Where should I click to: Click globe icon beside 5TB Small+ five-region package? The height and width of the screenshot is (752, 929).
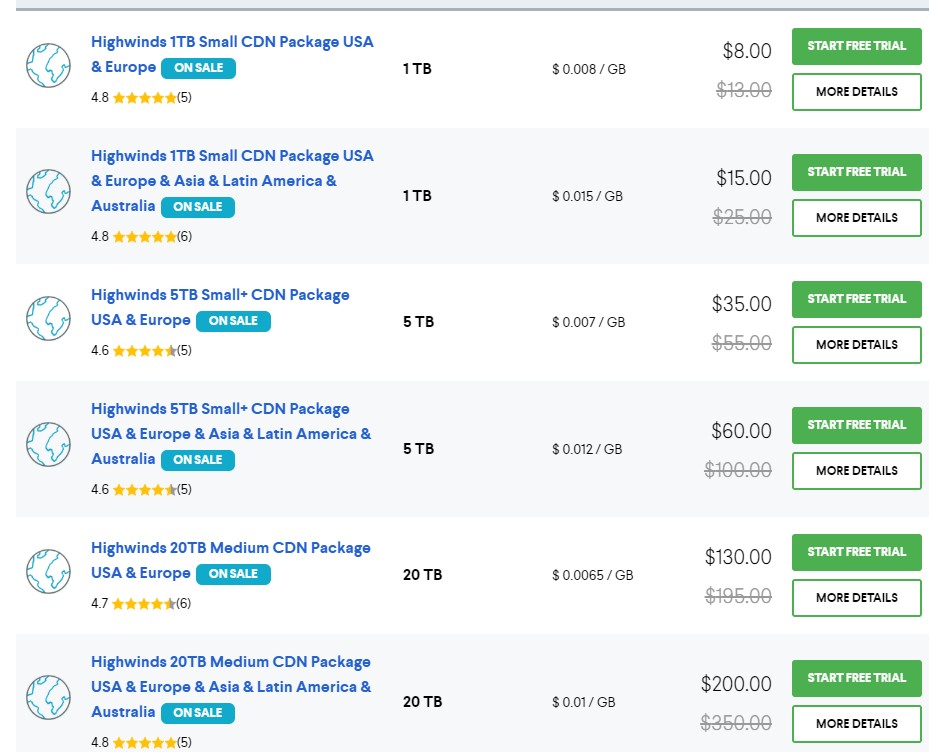point(48,445)
